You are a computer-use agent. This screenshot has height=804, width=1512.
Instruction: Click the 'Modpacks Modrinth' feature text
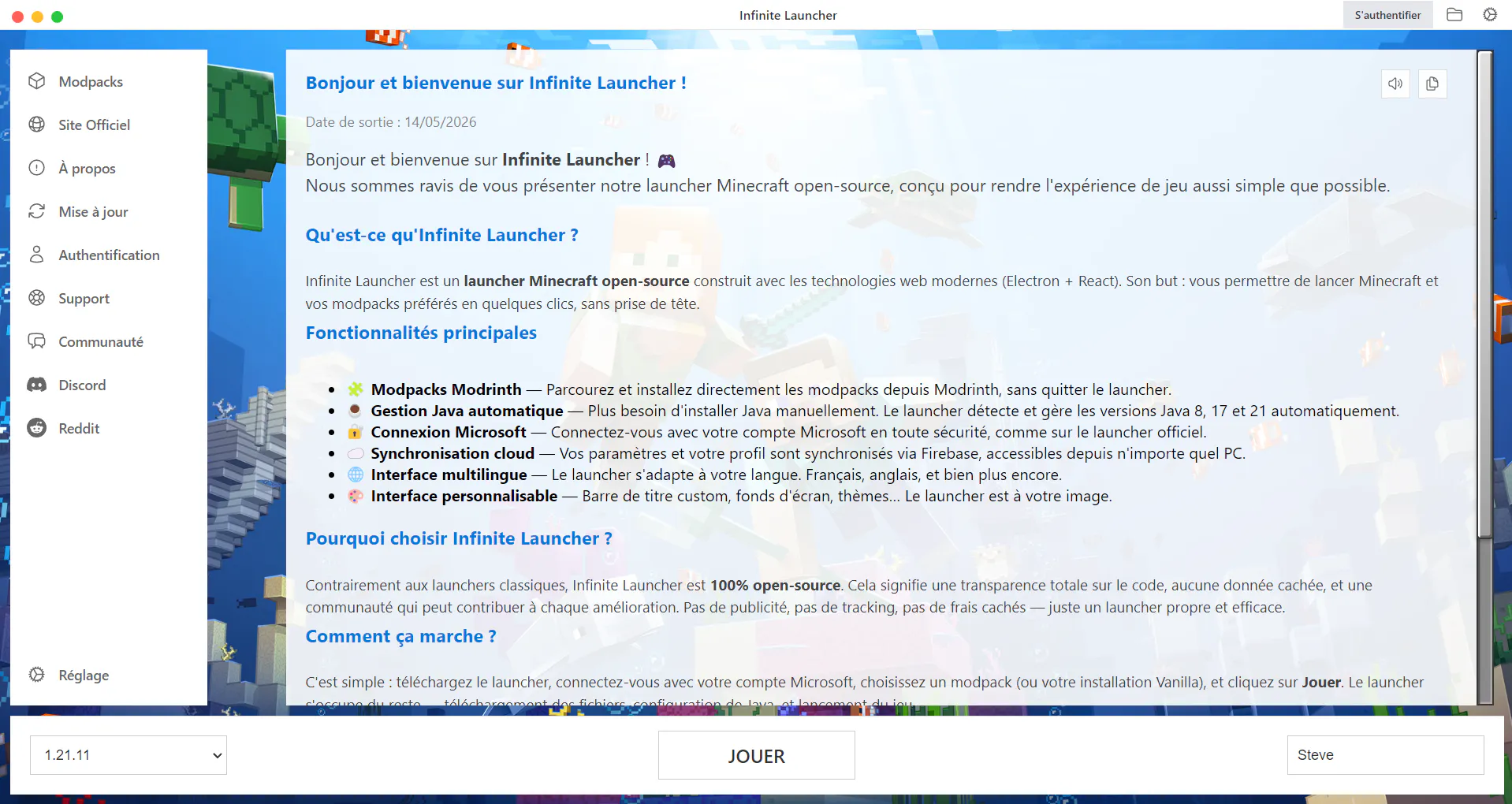click(x=446, y=389)
